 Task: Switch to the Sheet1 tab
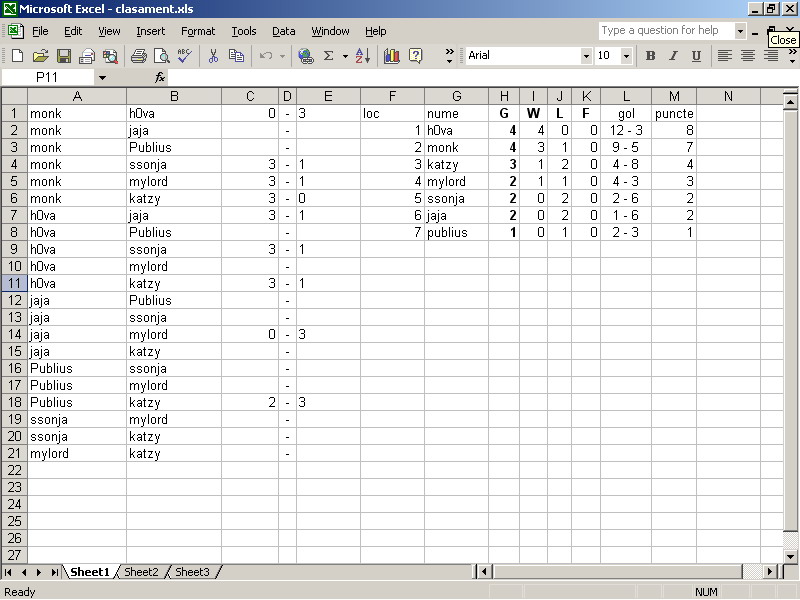(x=90, y=572)
